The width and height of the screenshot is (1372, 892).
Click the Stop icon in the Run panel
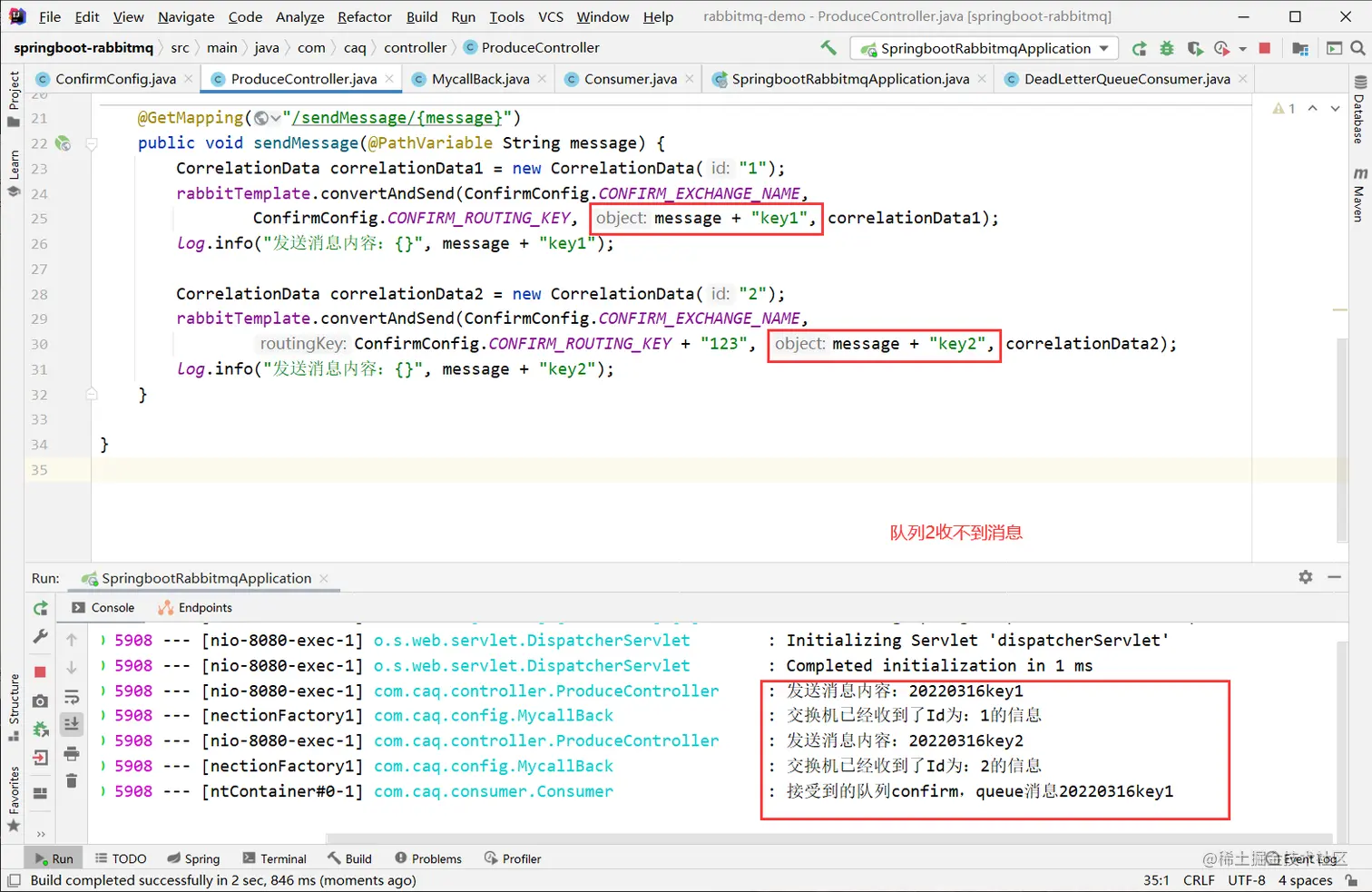click(x=40, y=671)
